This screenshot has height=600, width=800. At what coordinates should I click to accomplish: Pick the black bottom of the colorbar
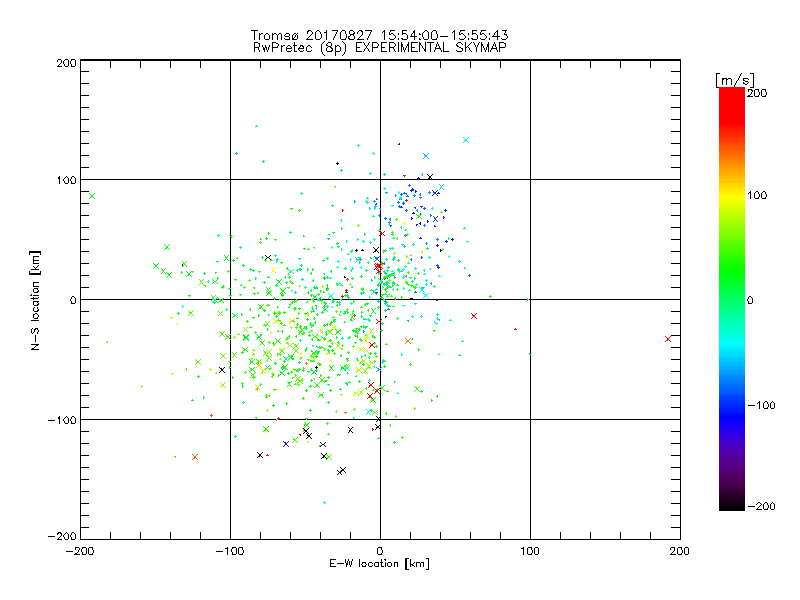pyautogui.click(x=732, y=503)
